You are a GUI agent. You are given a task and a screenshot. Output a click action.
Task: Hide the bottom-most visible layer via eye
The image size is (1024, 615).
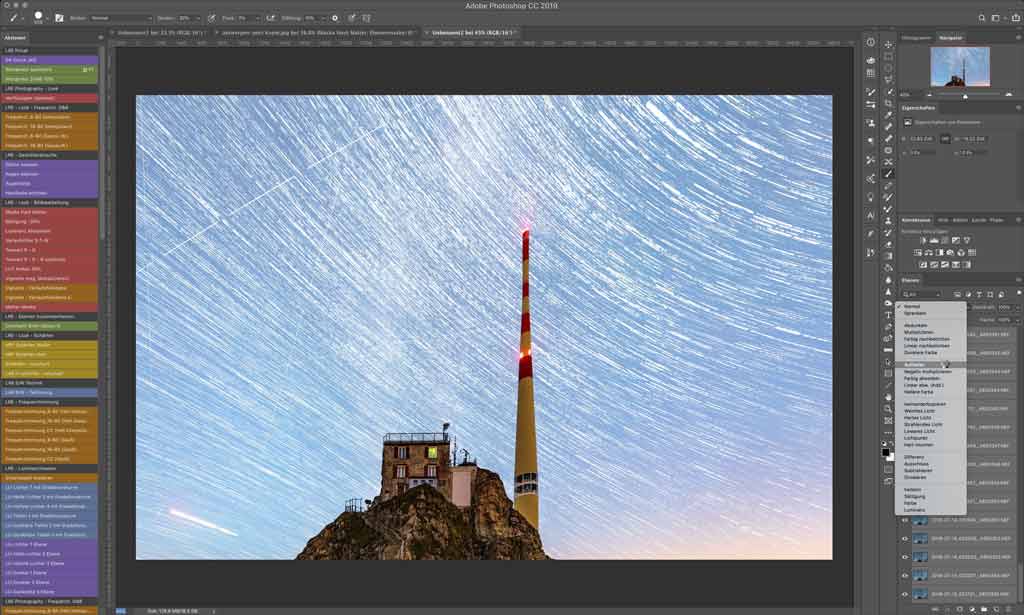click(x=905, y=595)
